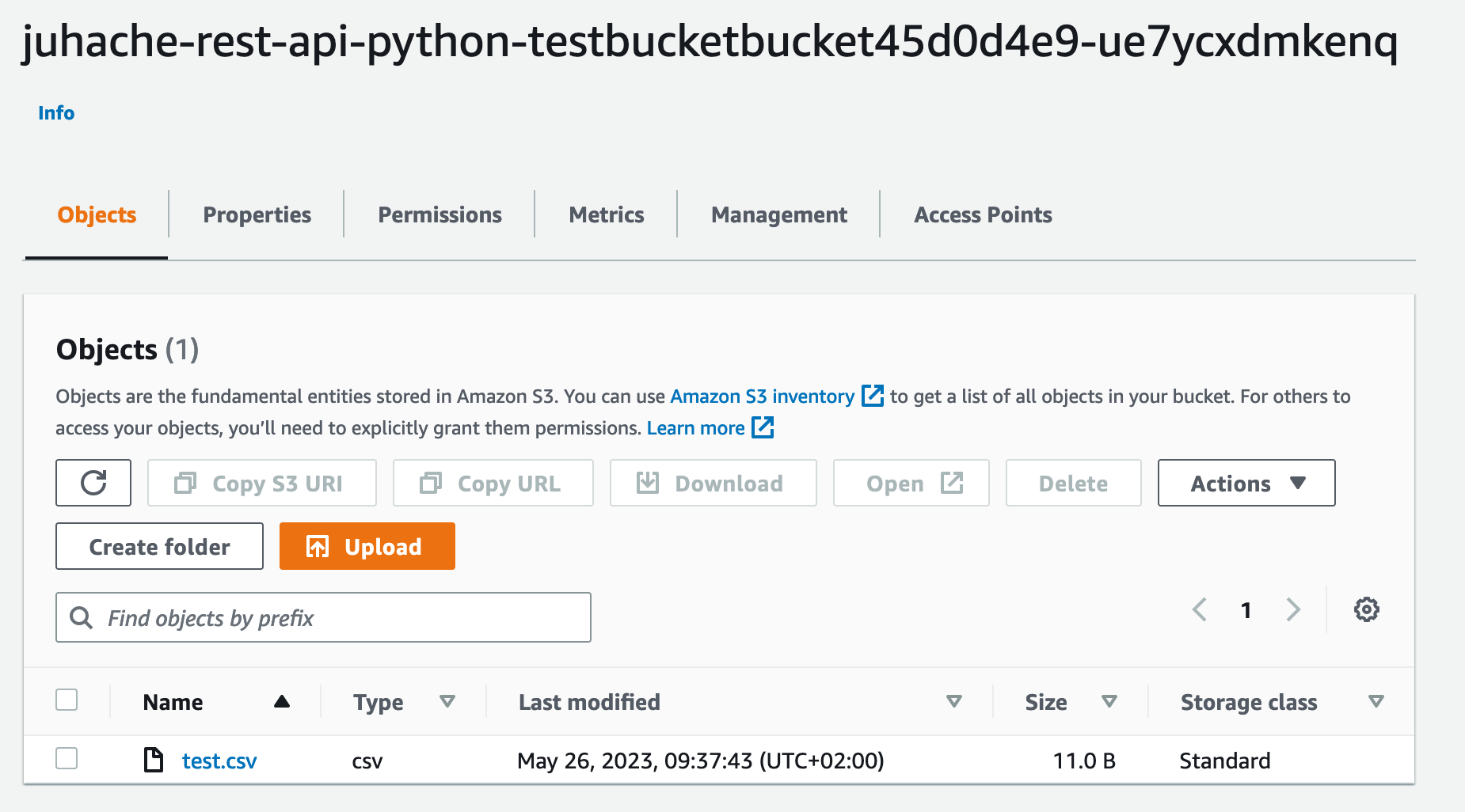This screenshot has width=1465, height=812.
Task: Click the Last modified column header
Action: 589,702
